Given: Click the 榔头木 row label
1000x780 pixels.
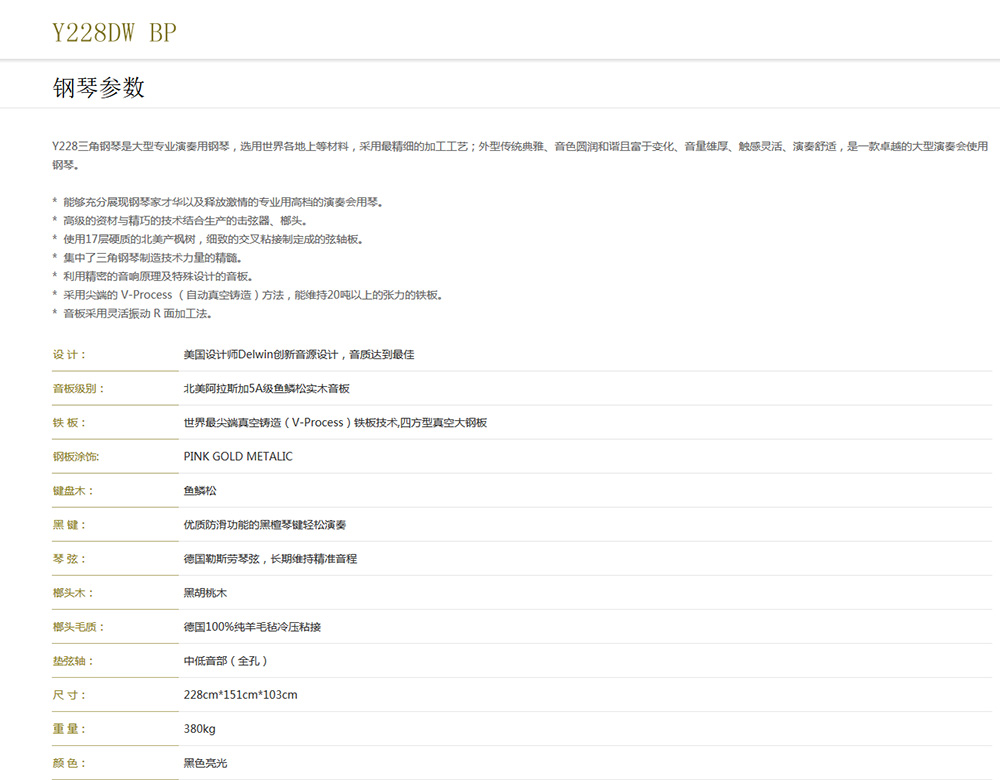Looking at the screenshot, I should [x=73, y=592].
